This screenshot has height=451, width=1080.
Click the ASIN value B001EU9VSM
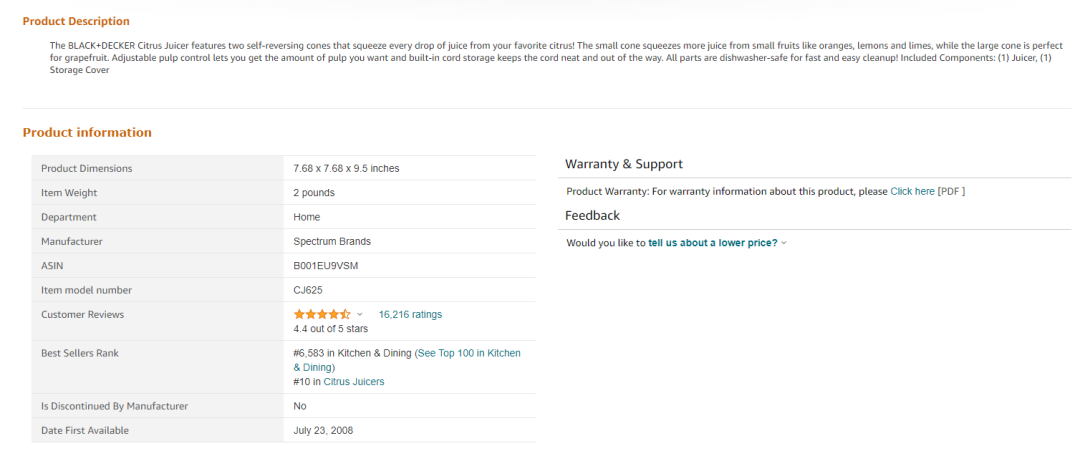point(325,266)
